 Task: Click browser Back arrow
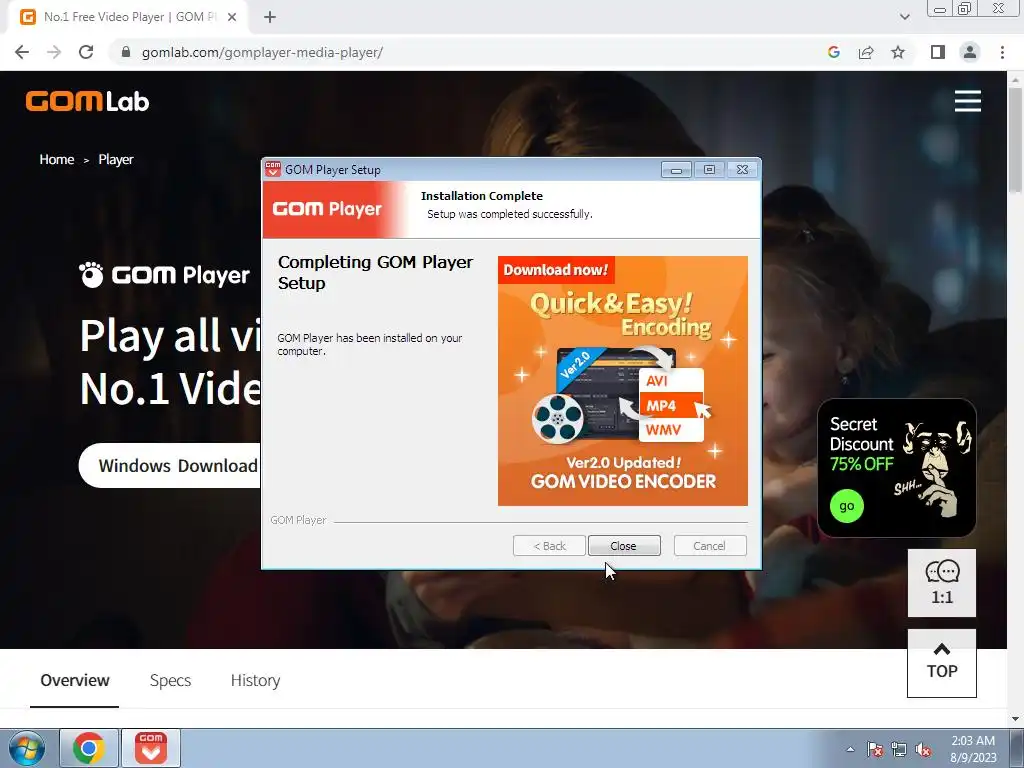click(x=22, y=52)
